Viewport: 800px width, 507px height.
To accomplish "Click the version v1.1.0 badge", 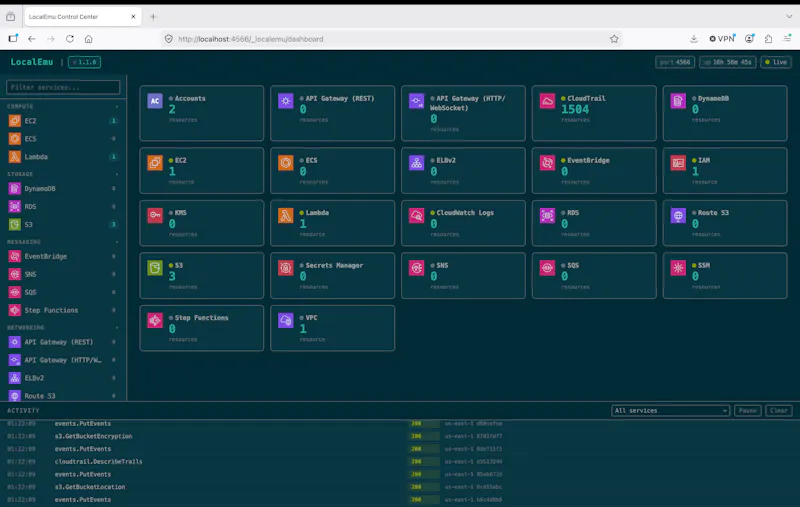I will click(84, 62).
